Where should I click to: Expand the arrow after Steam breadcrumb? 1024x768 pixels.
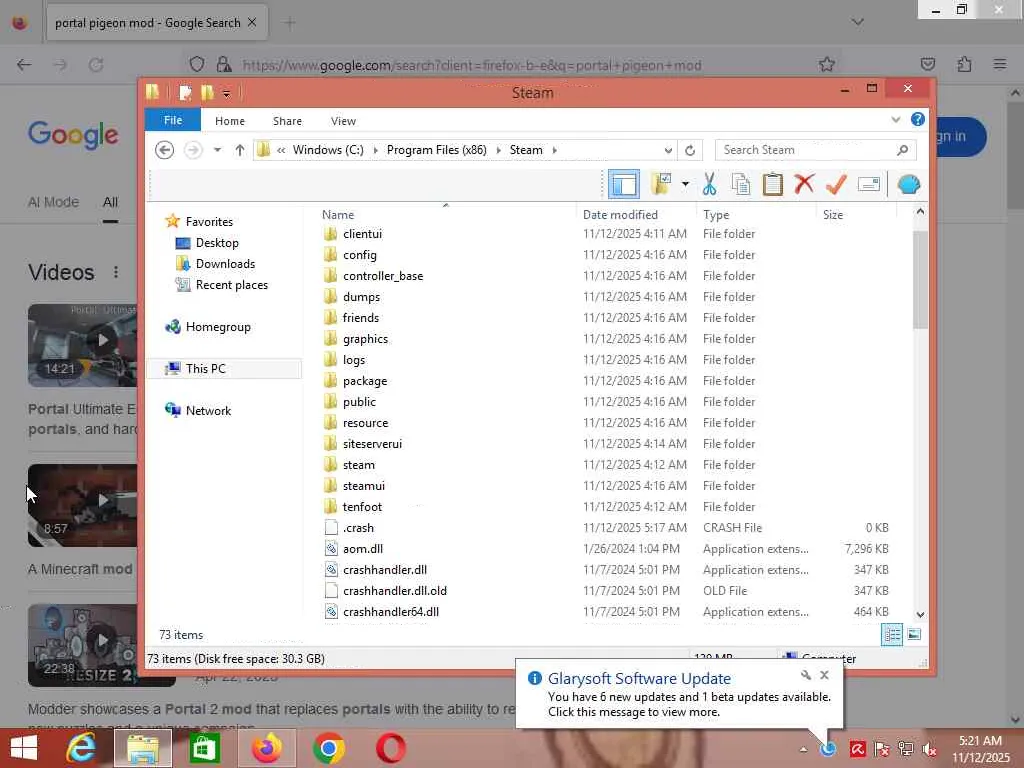554,150
